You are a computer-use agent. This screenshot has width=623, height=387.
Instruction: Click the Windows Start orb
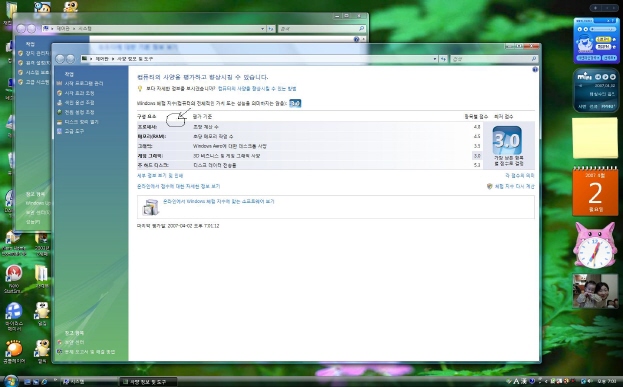point(11,381)
